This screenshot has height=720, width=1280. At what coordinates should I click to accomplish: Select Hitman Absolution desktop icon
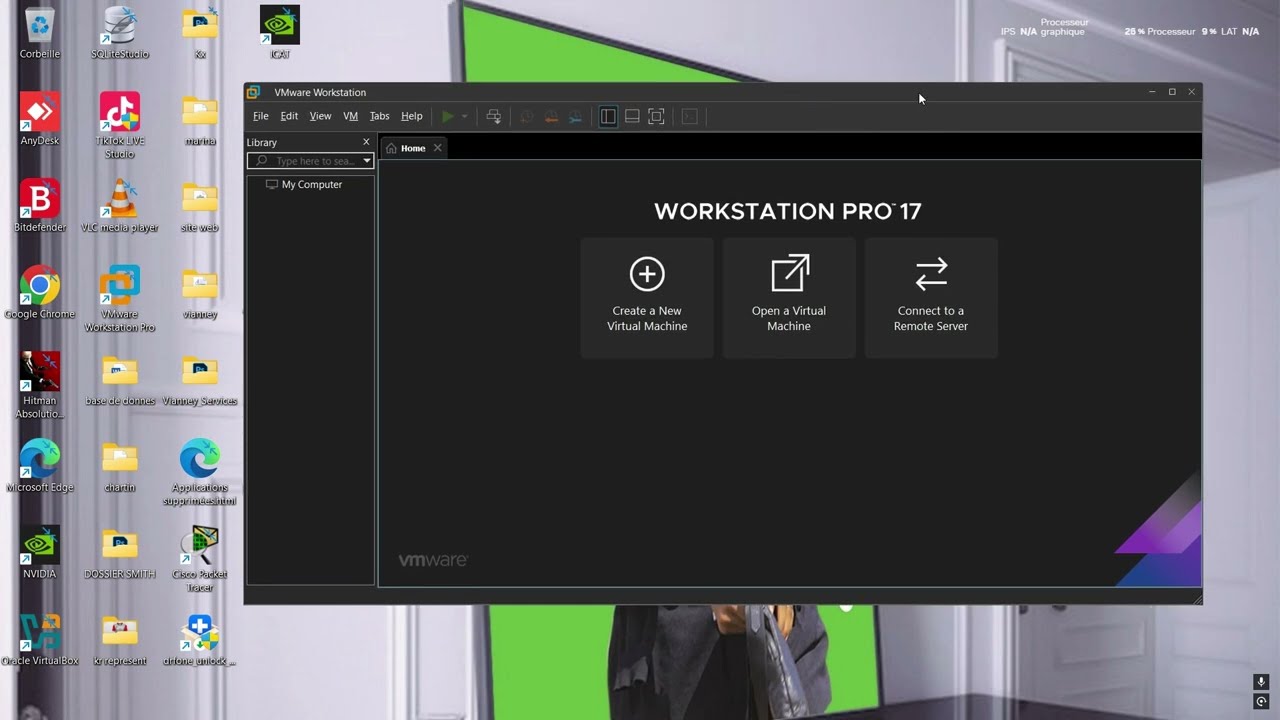[40, 385]
